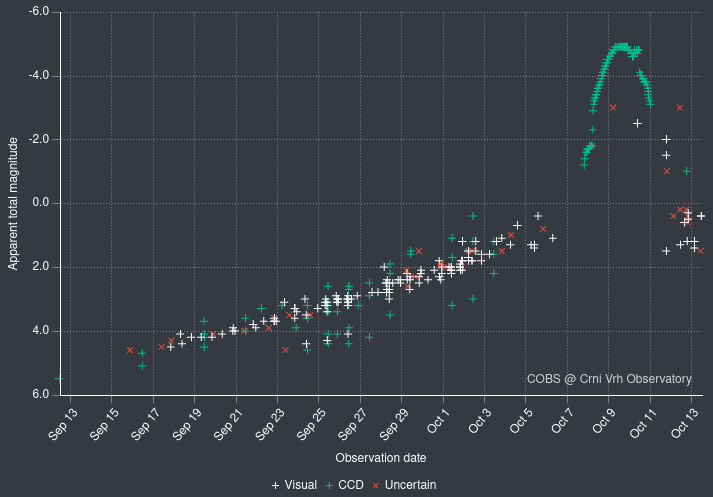Click the Oct 1 x-axis label
The width and height of the screenshot is (713, 497).
pos(438,421)
